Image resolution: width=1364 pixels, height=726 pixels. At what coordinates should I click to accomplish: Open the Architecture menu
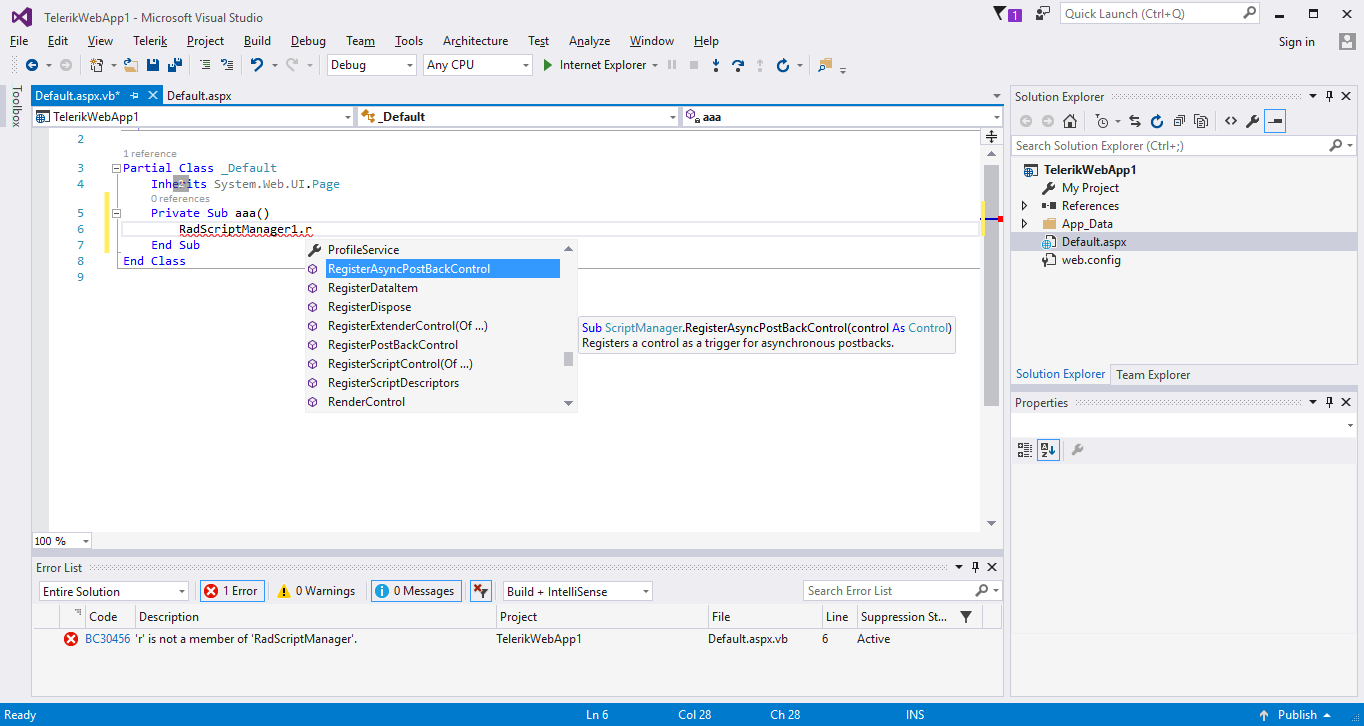pyautogui.click(x=475, y=41)
